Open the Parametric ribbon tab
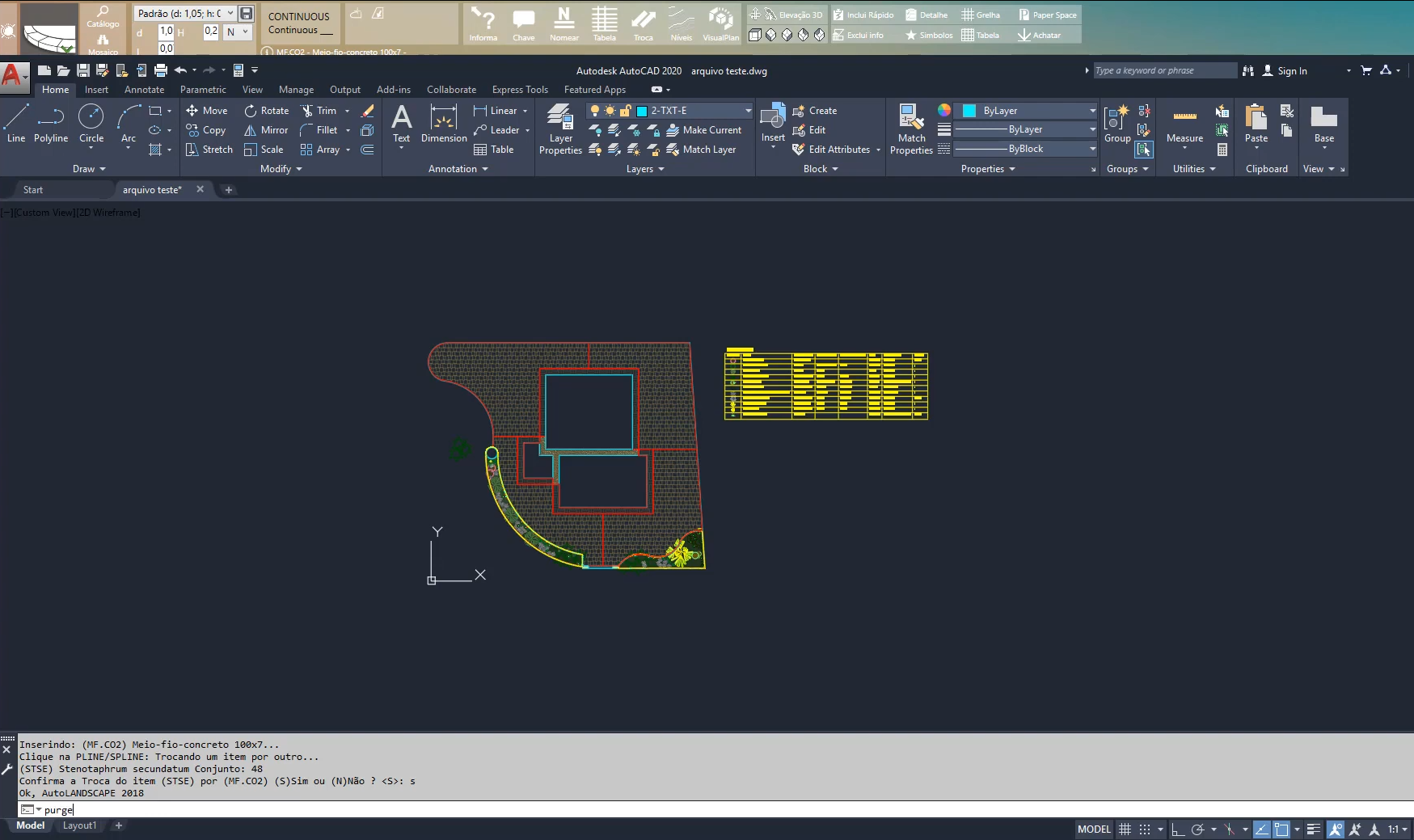The height and width of the screenshot is (840, 1414). [x=203, y=90]
